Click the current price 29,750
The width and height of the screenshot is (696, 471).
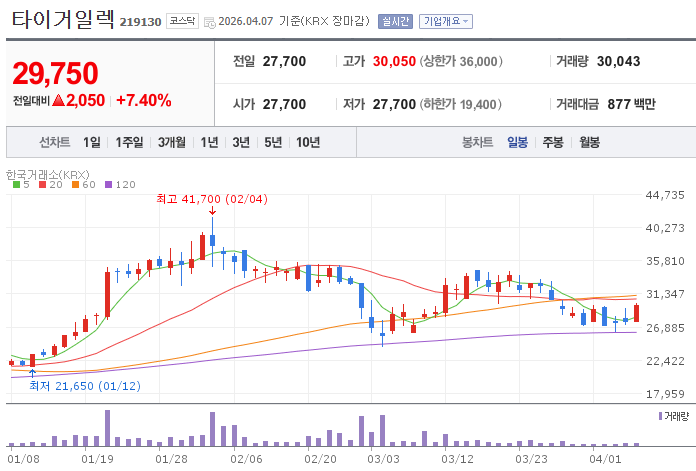click(x=55, y=73)
